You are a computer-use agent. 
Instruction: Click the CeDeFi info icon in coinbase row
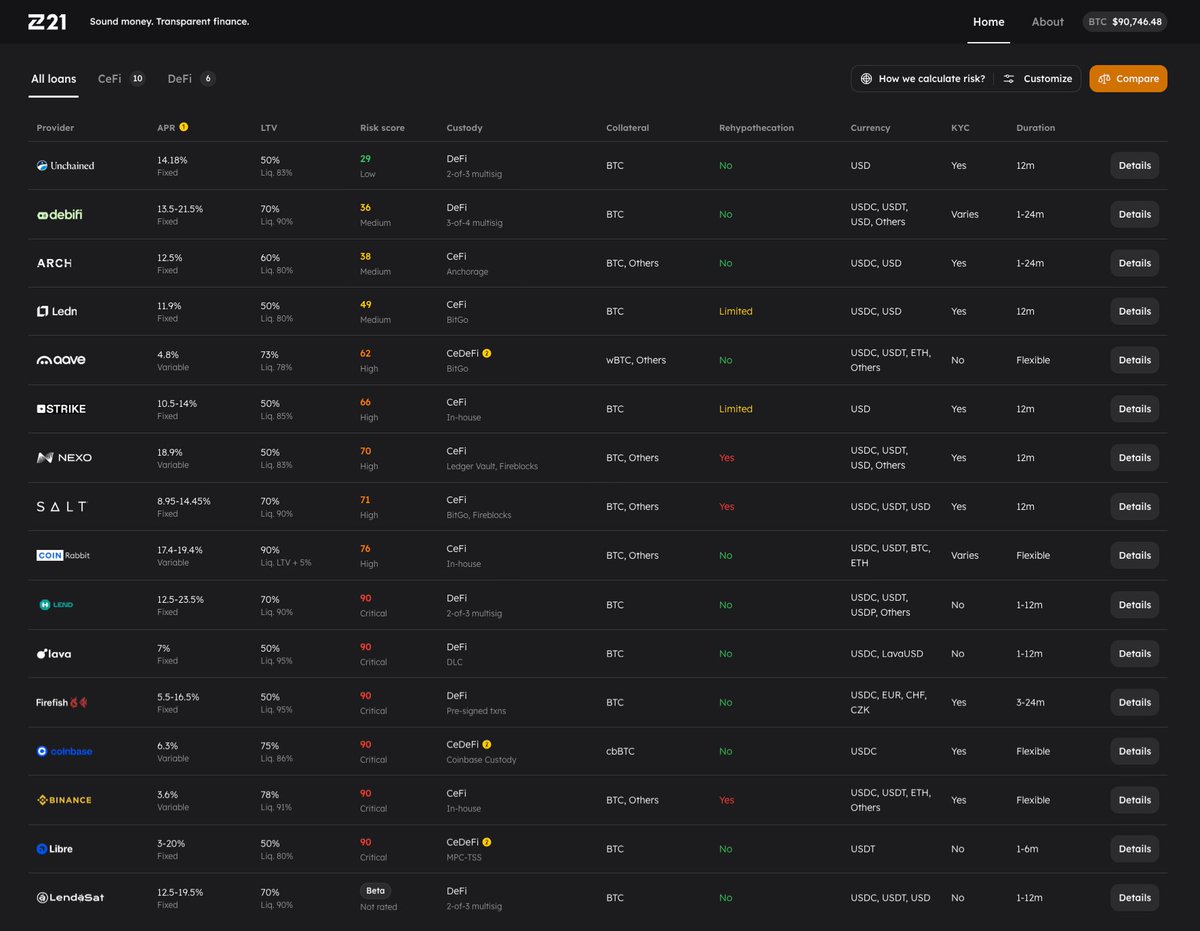click(487, 745)
